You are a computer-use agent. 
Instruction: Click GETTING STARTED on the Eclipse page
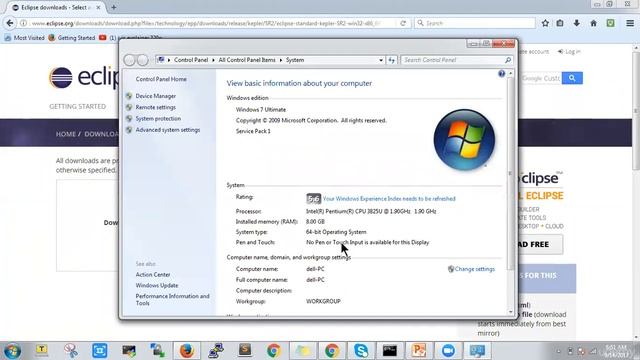point(78,107)
